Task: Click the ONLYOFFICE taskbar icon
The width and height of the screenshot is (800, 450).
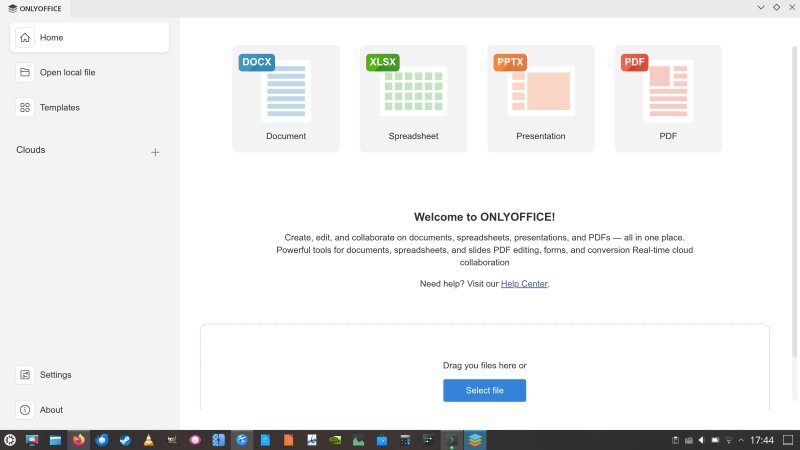Action: [x=475, y=440]
